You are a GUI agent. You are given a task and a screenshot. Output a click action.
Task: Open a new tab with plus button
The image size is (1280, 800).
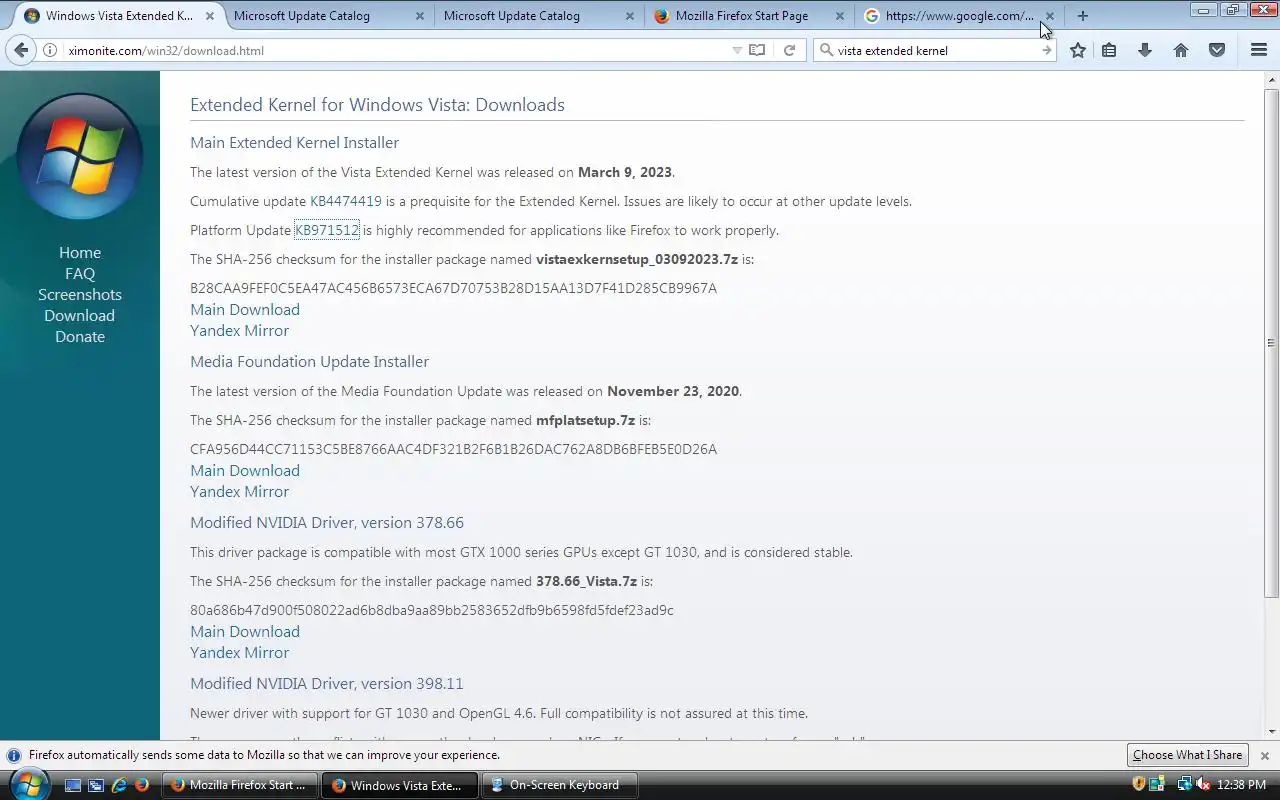1082,15
